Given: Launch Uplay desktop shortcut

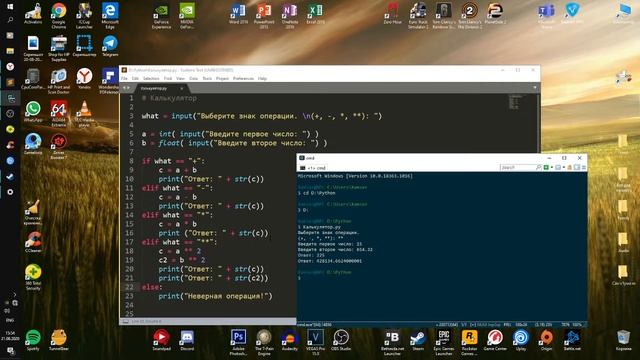Looking at the screenshot, I should click(x=521, y=340).
